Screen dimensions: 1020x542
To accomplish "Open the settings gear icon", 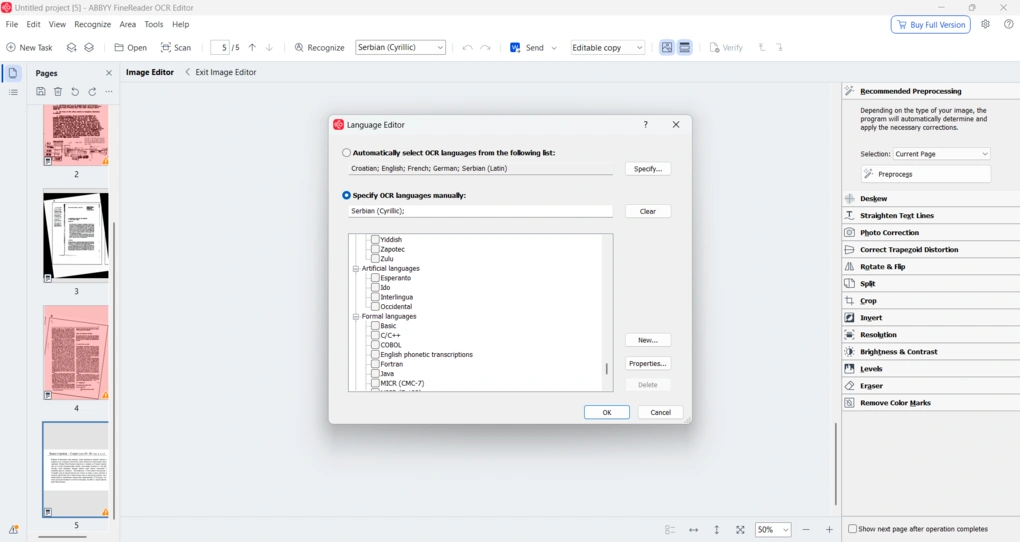I will (x=986, y=24).
